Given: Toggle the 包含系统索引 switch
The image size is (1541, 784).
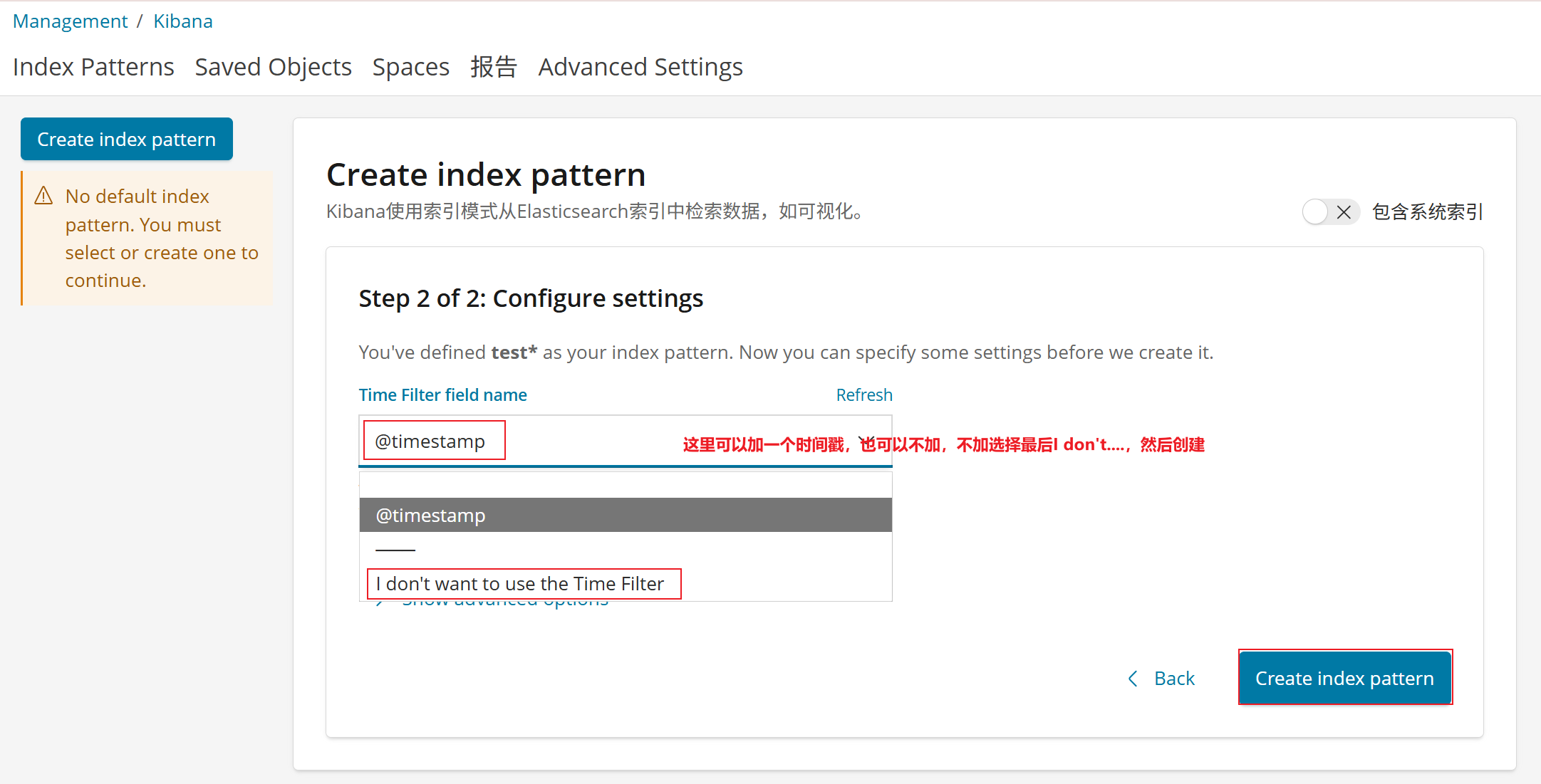Looking at the screenshot, I should (x=1329, y=212).
